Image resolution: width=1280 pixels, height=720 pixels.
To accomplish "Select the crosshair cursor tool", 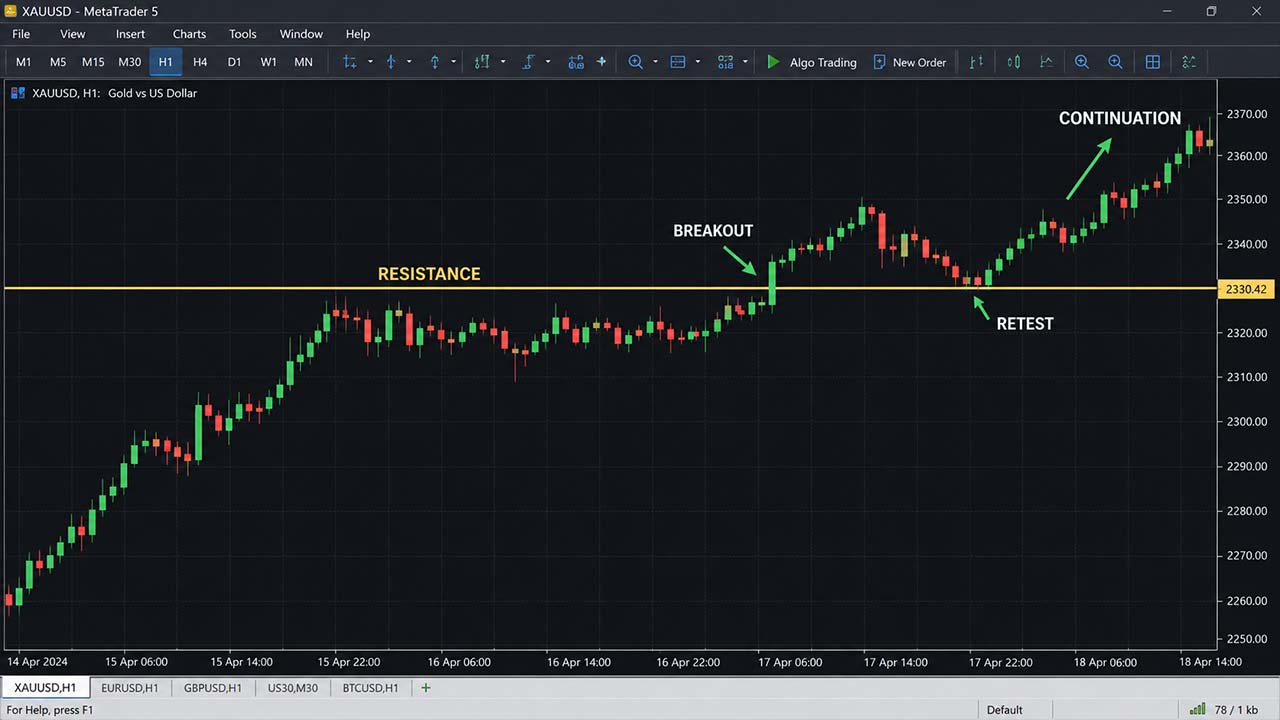I will tap(349, 62).
